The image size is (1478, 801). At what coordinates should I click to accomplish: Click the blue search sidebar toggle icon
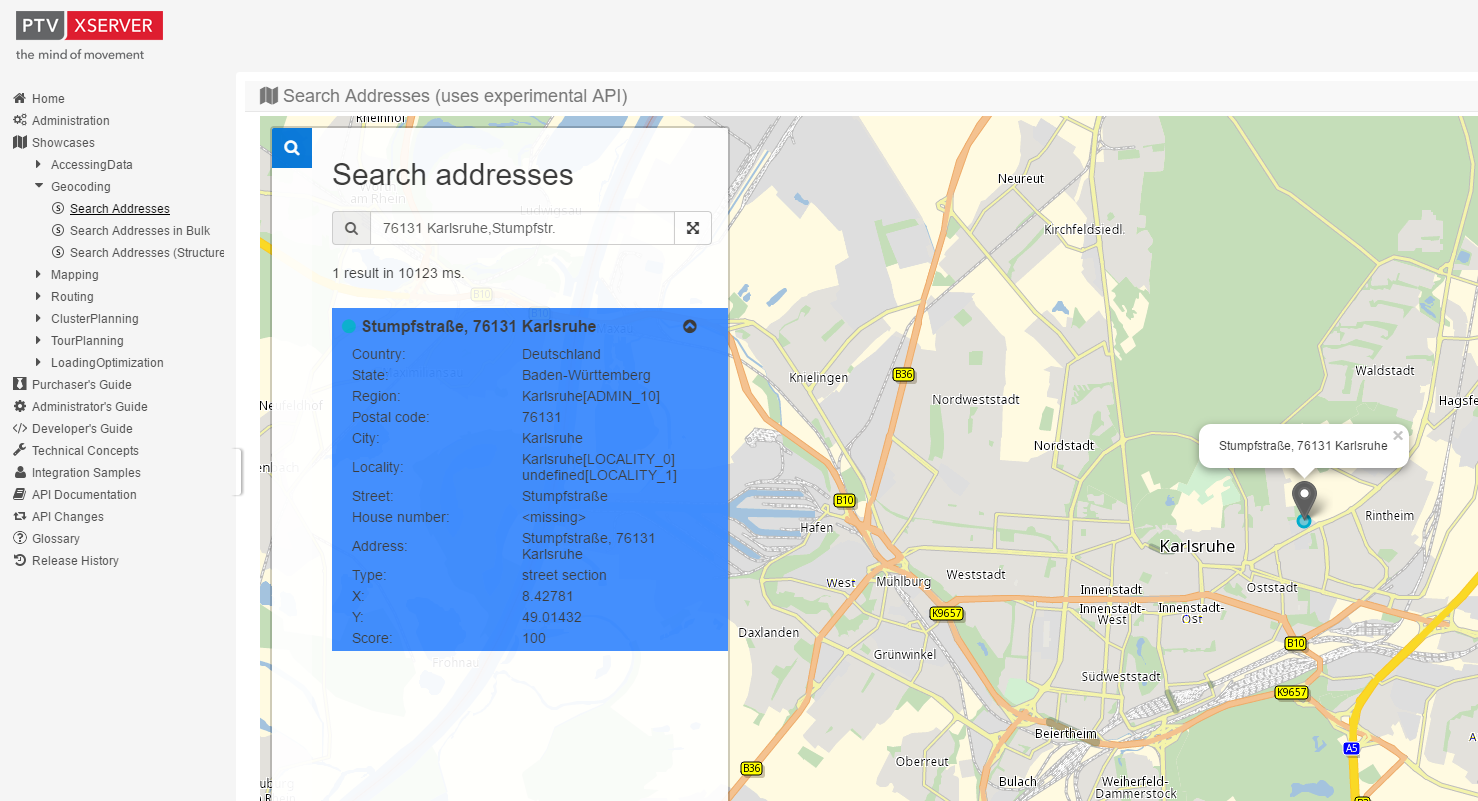tap(292, 148)
